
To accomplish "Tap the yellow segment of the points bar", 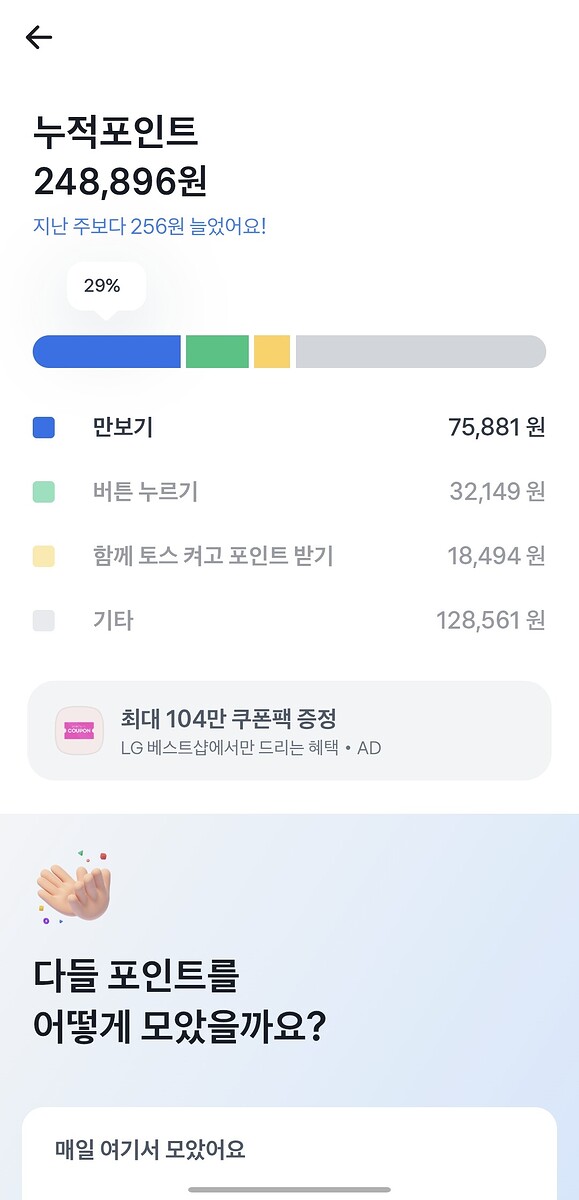I will 272,352.
